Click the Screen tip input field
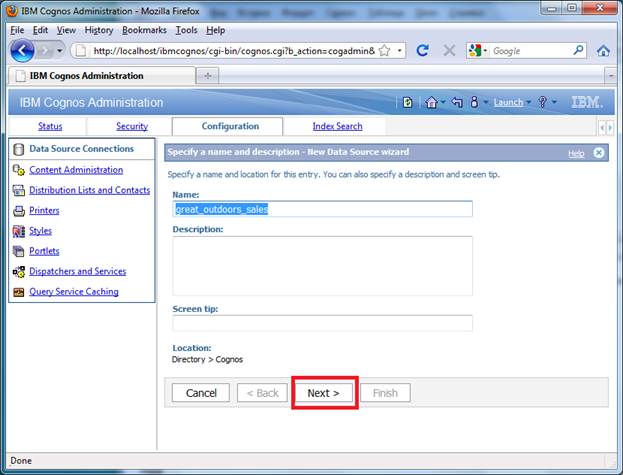This screenshot has height=475, width=623. [323, 323]
